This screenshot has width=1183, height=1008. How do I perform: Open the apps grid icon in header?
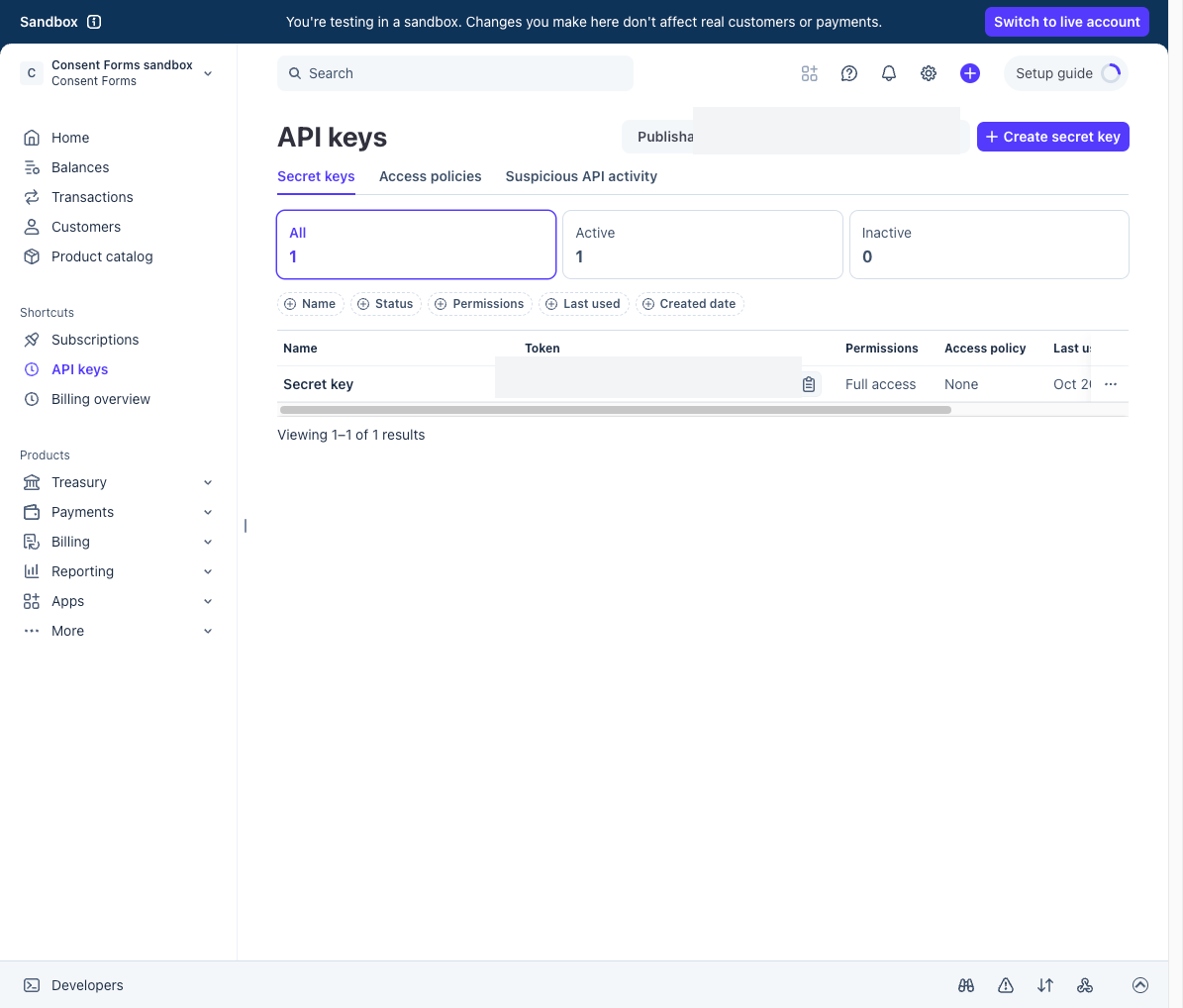pos(810,73)
